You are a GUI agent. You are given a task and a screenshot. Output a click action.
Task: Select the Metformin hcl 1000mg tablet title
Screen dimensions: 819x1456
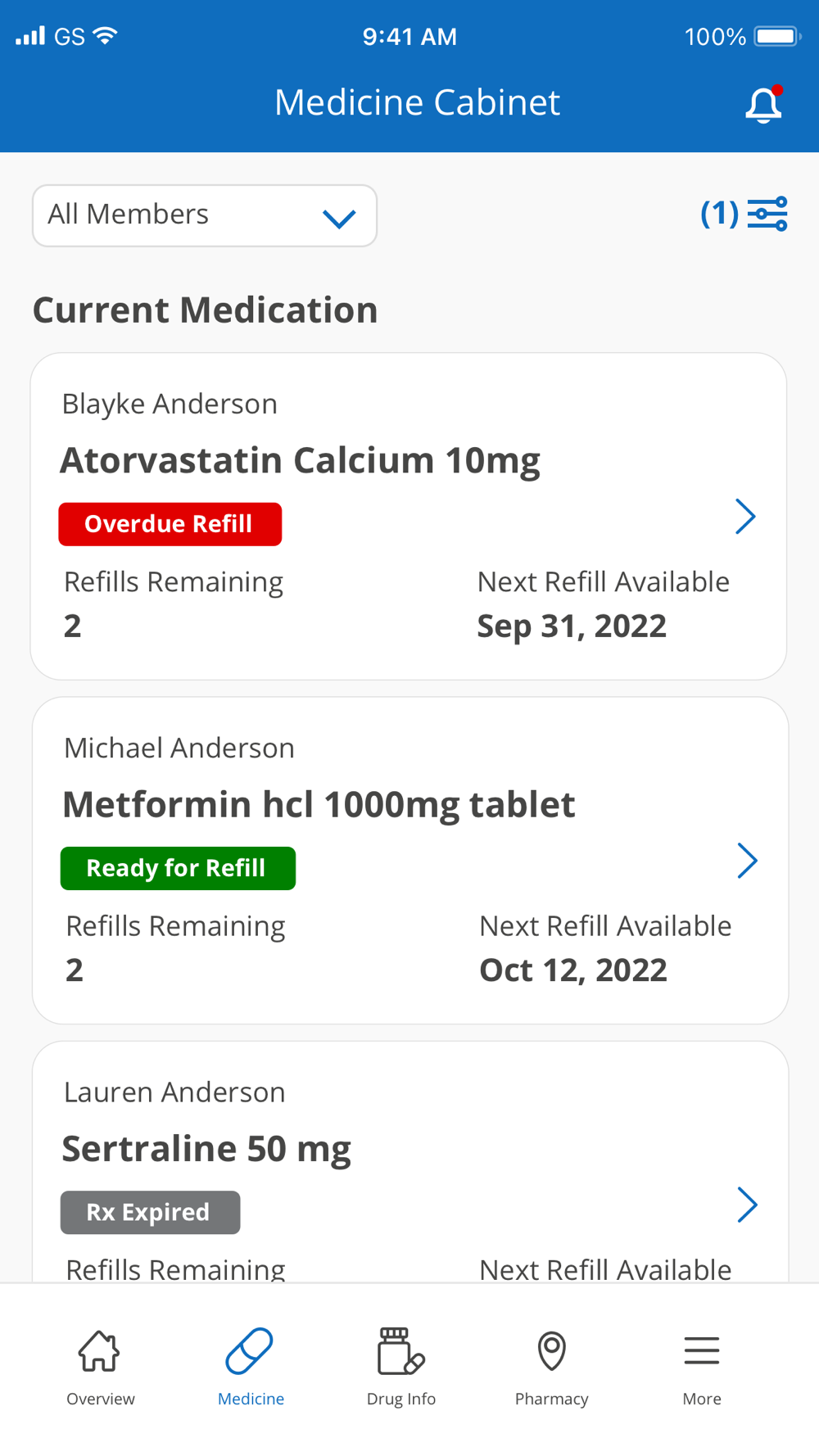tap(319, 804)
